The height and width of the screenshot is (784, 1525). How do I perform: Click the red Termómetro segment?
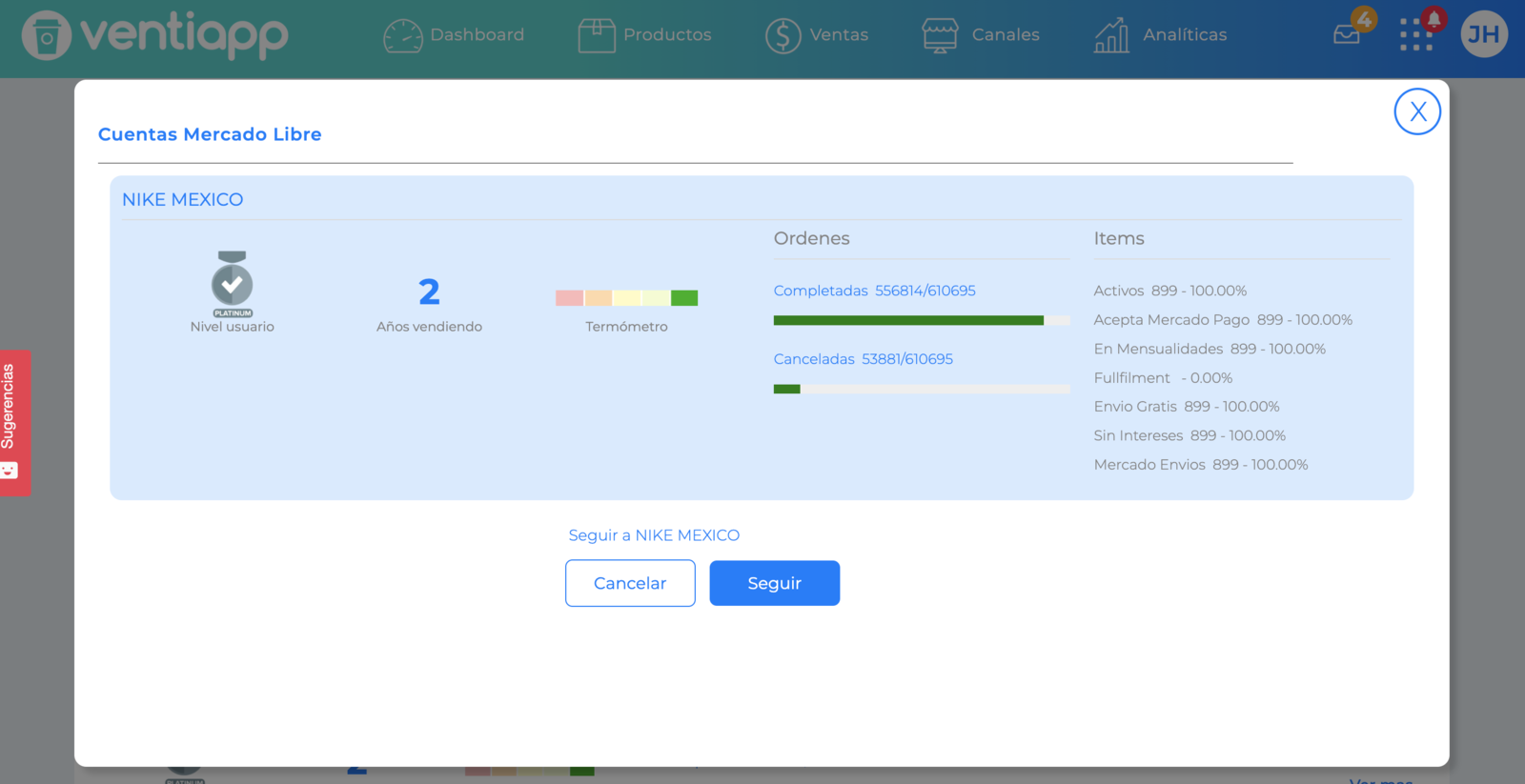click(569, 298)
